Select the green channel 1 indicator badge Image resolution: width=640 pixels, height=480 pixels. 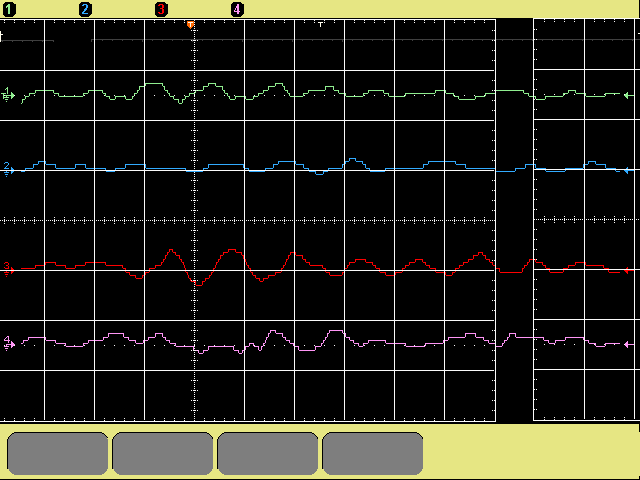(9, 9)
